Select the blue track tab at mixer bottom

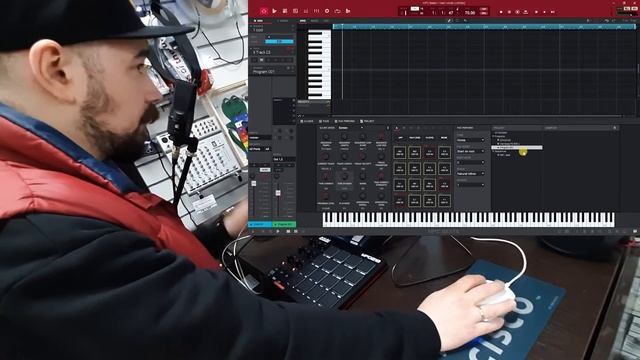point(260,224)
